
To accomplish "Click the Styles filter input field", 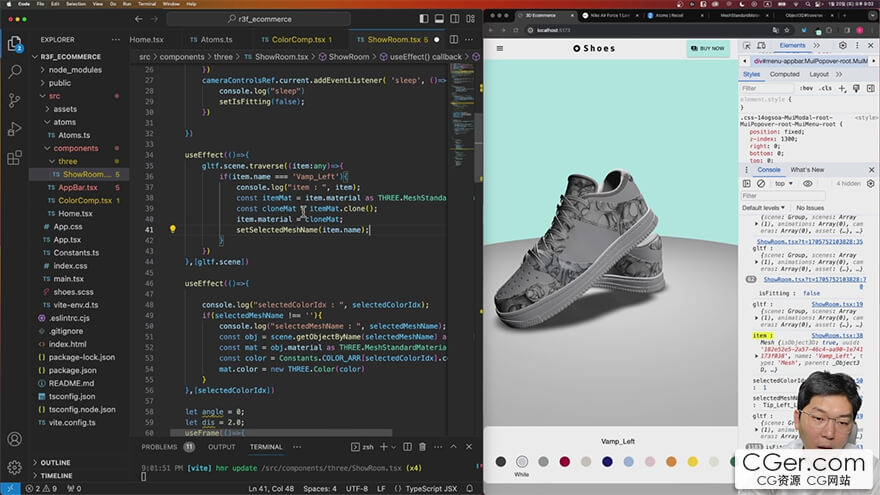I will point(767,88).
